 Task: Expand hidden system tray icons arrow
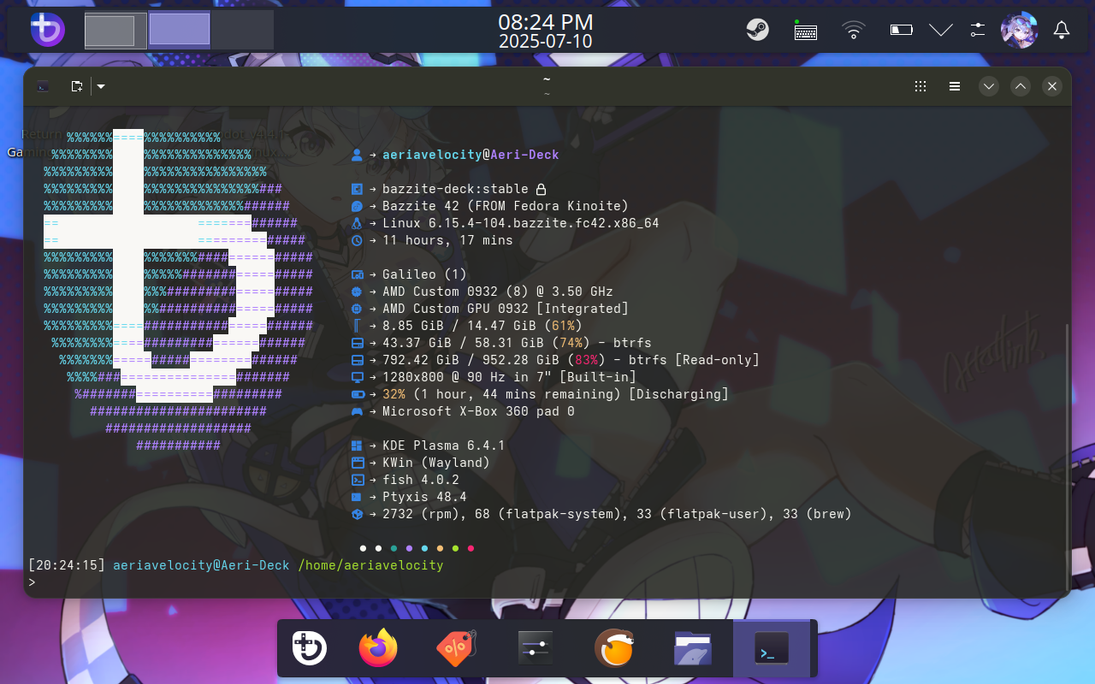(941, 30)
